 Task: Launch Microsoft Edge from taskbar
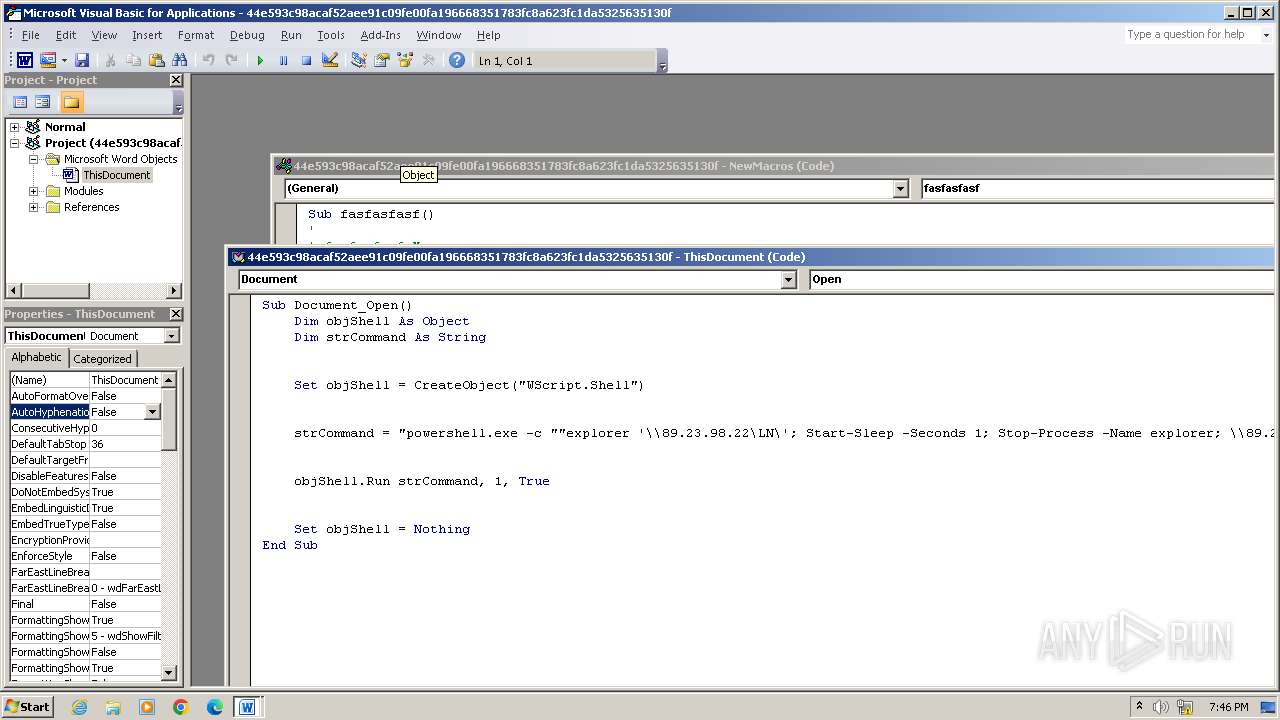click(x=215, y=707)
